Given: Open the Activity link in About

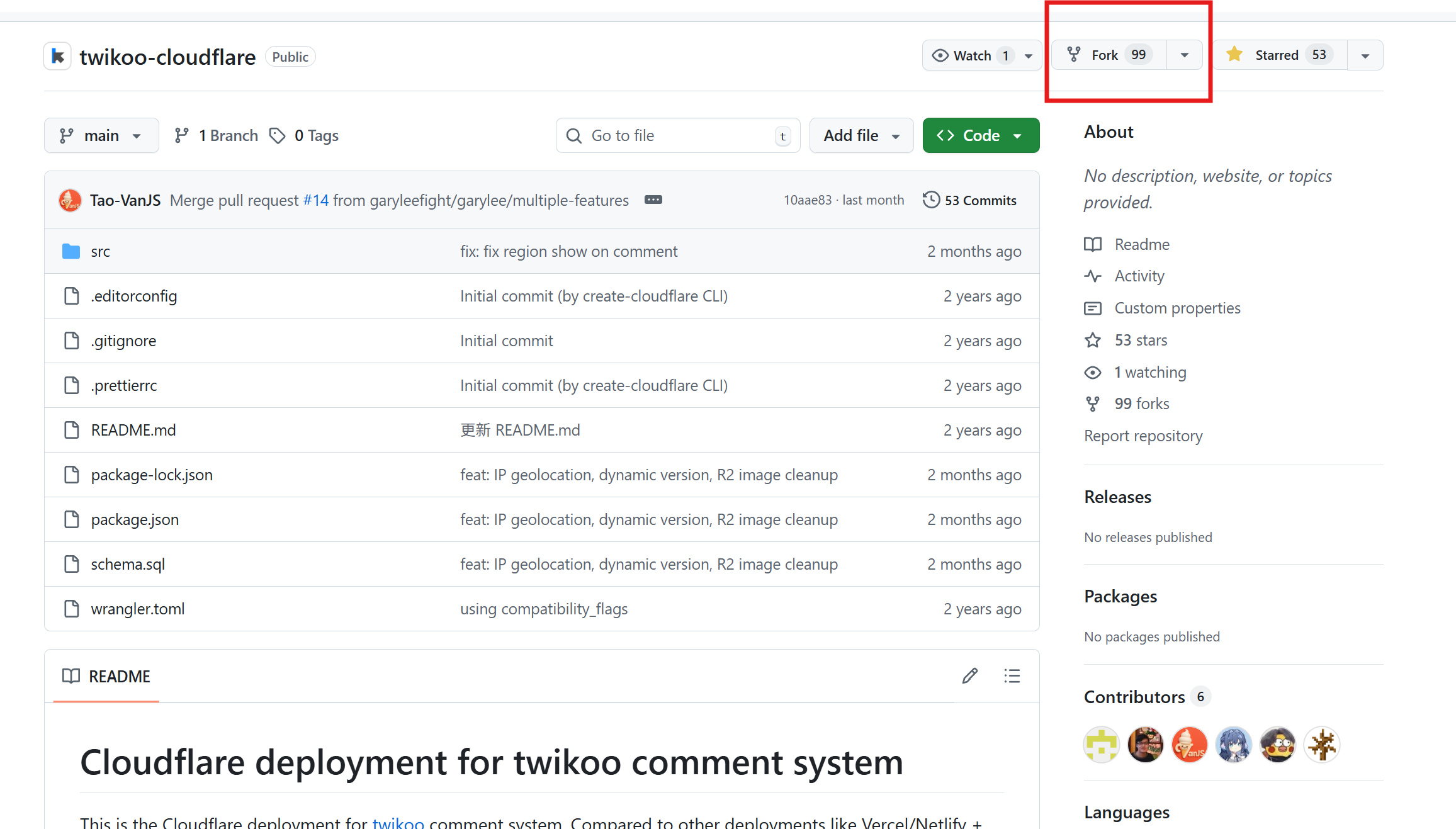Looking at the screenshot, I should [1139, 276].
